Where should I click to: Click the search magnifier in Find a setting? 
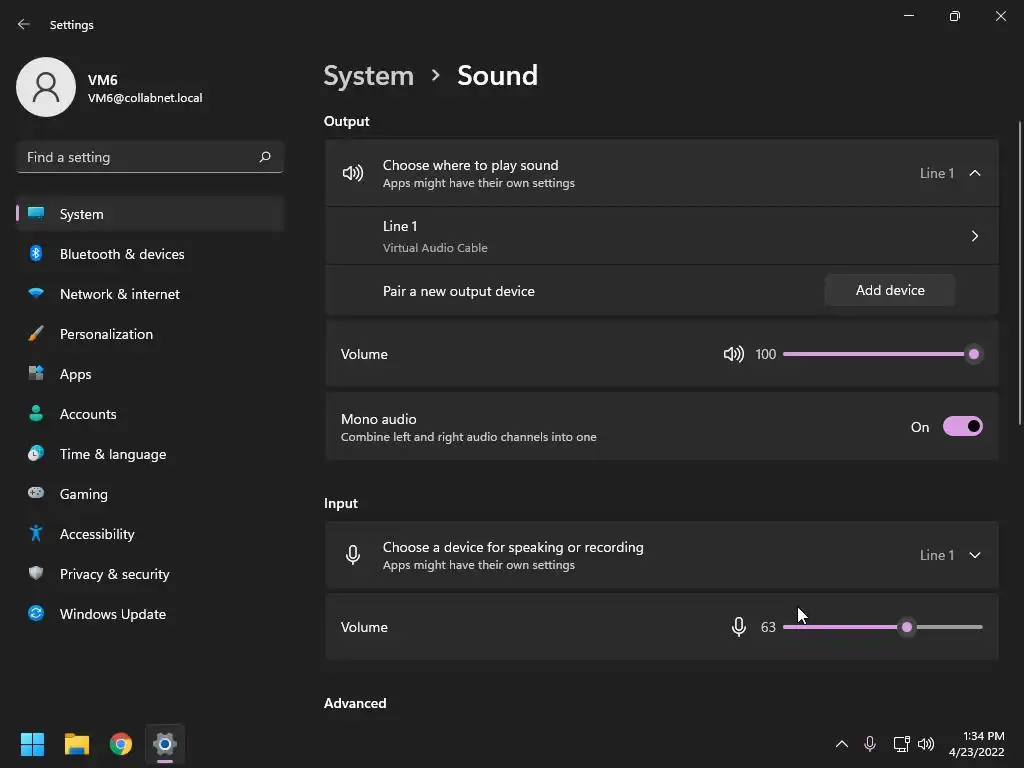(x=265, y=157)
